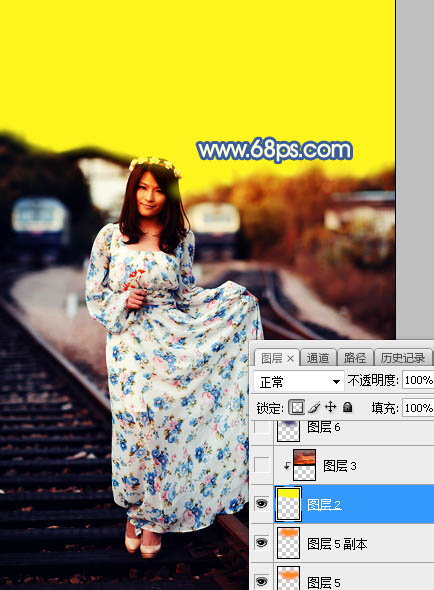Click the lock position move icon
The image size is (434, 590).
point(330,407)
